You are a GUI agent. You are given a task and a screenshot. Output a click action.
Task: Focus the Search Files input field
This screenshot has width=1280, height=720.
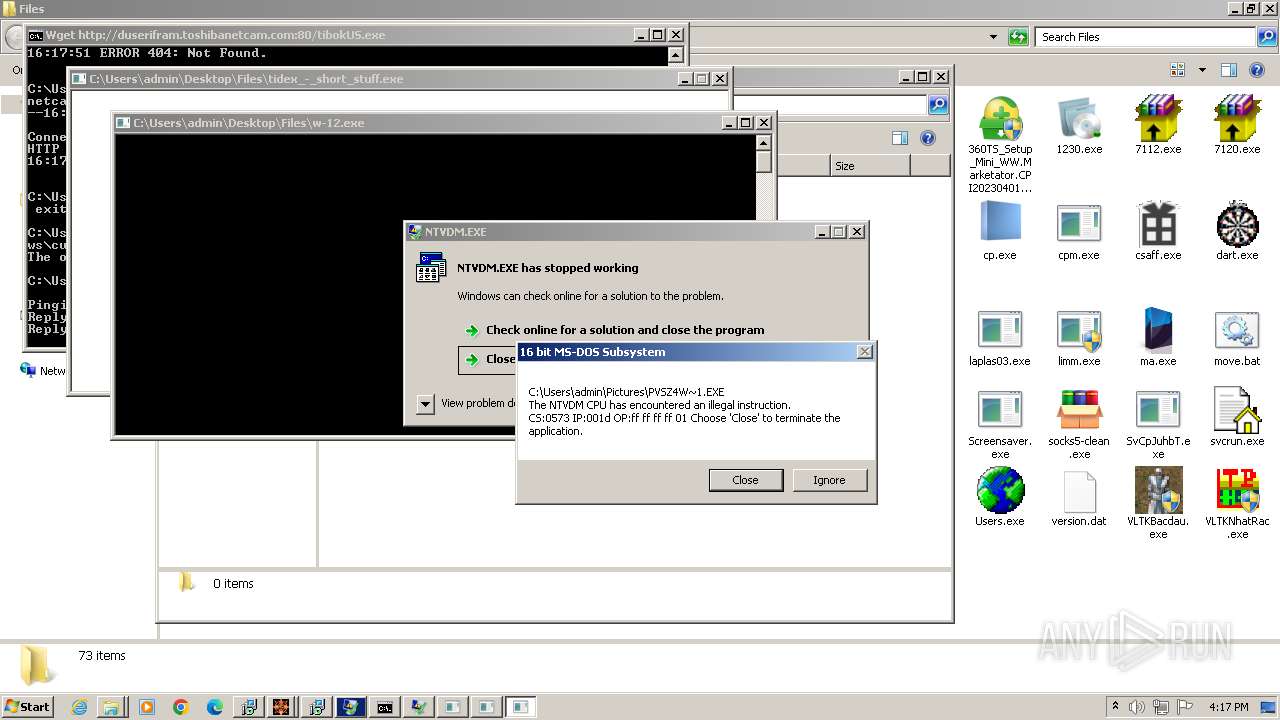1145,37
